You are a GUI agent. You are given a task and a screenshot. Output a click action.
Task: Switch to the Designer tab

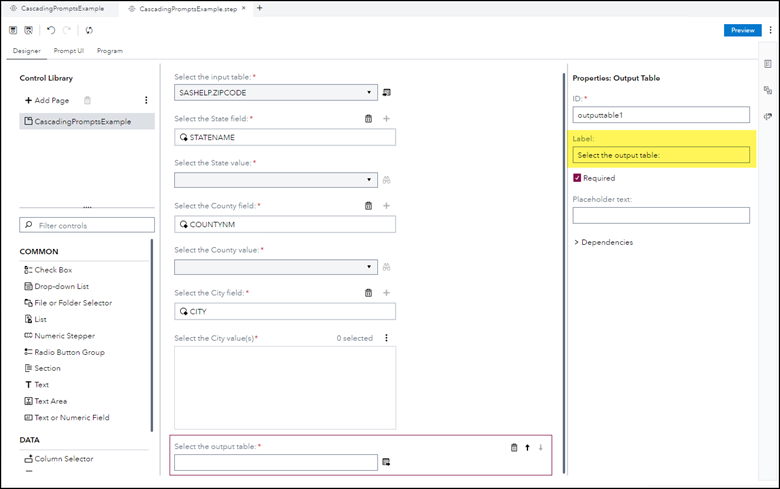coord(27,51)
